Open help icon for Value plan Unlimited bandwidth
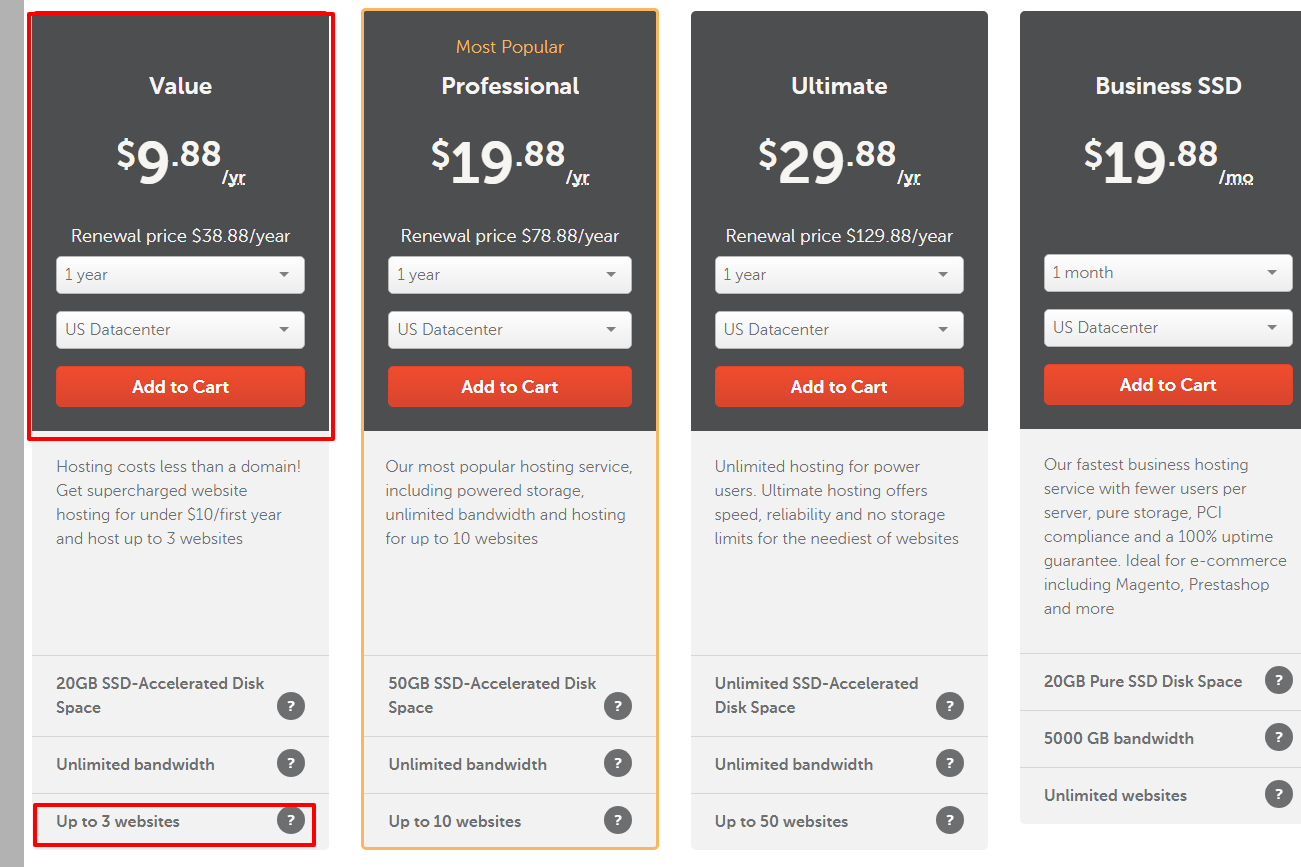 point(290,764)
